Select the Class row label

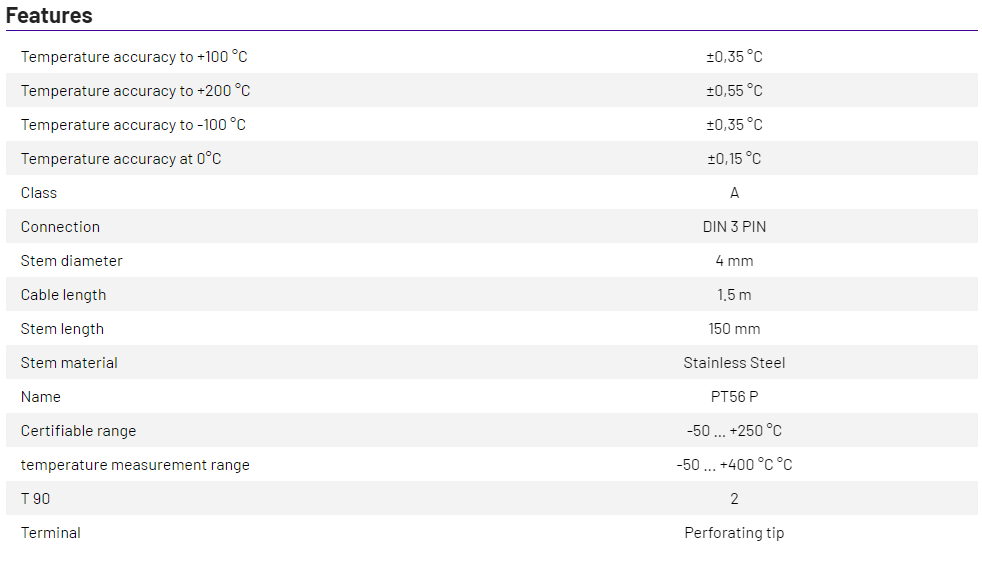pos(39,193)
